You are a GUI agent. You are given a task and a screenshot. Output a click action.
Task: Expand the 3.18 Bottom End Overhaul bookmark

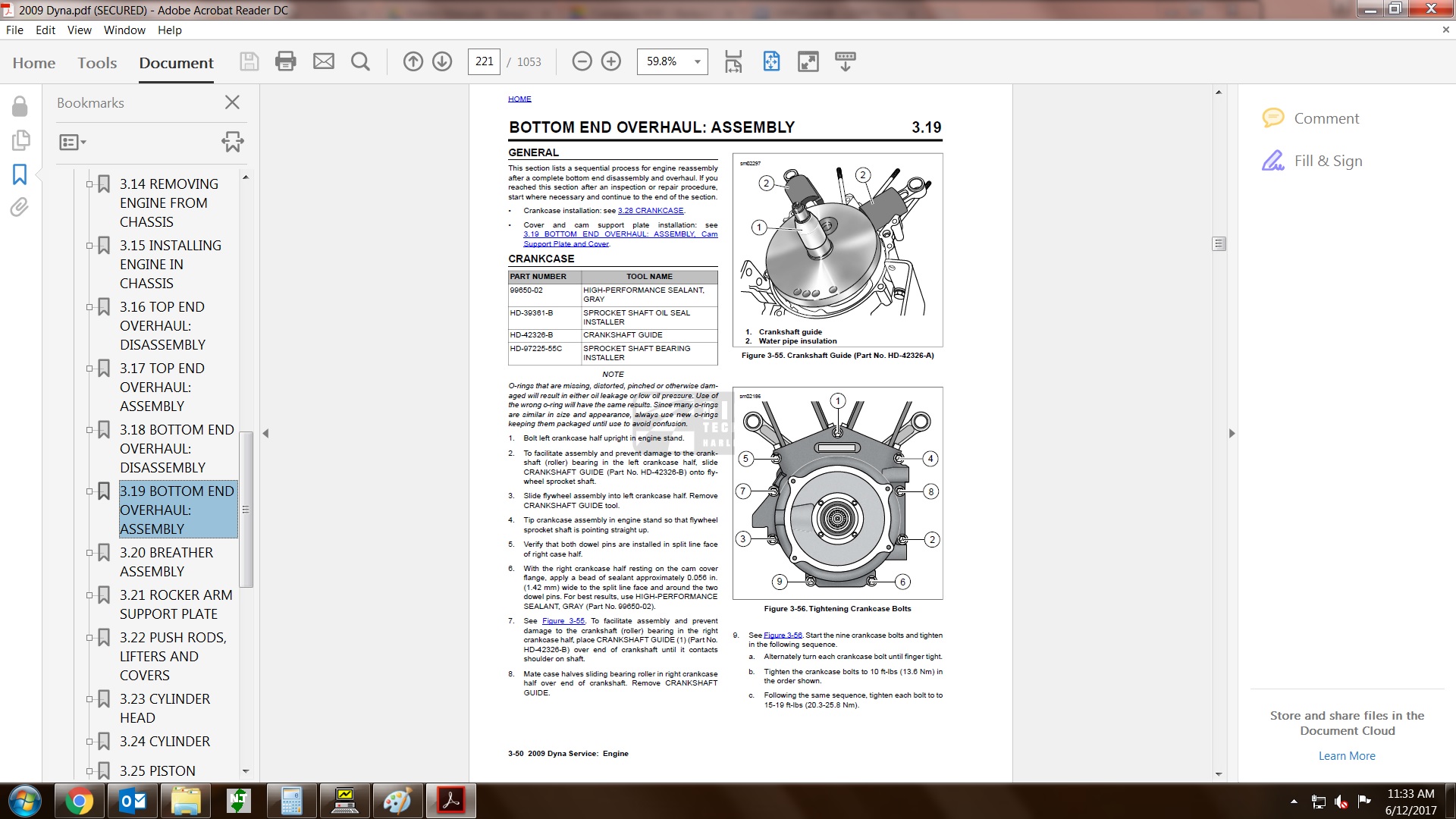coord(89,430)
